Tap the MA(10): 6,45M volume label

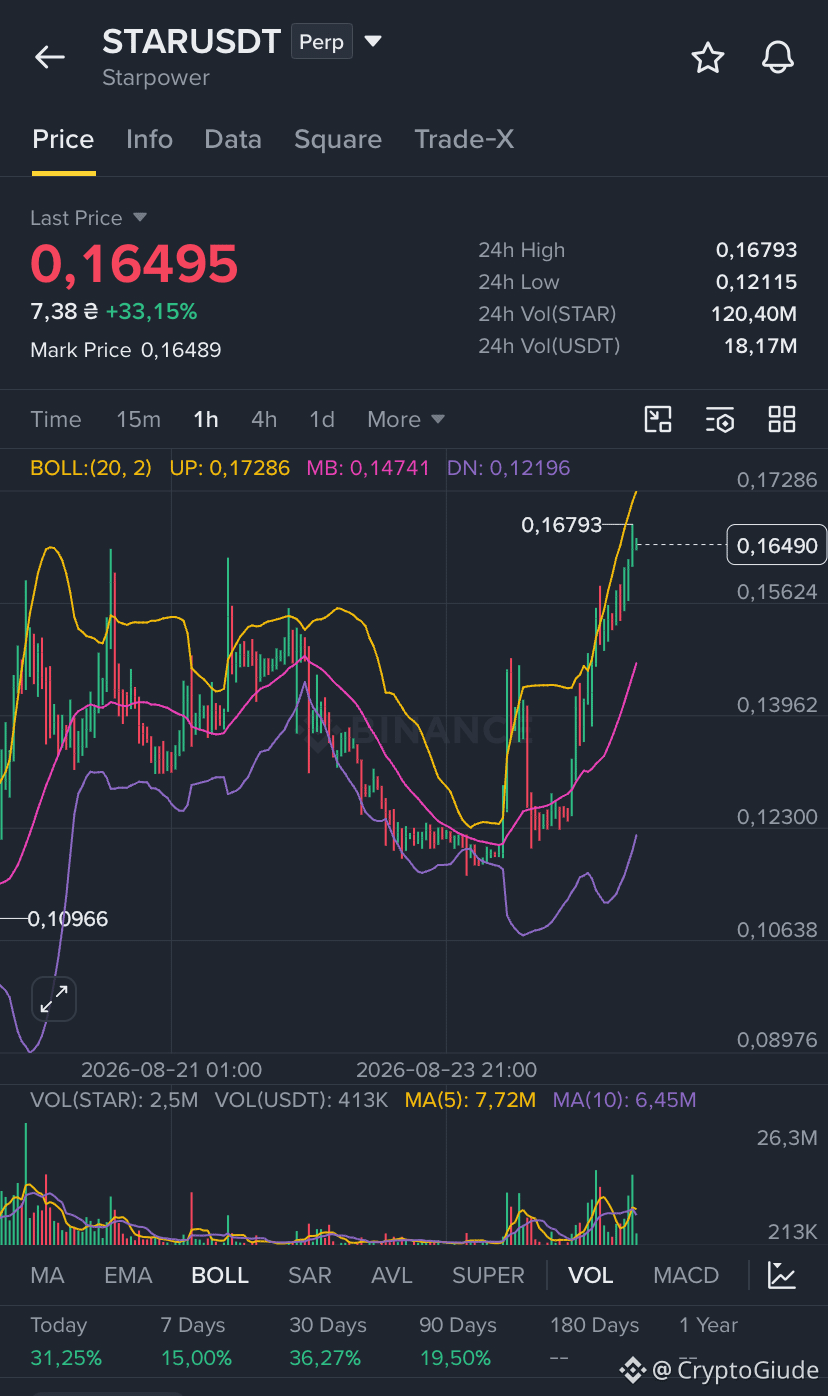(625, 1100)
